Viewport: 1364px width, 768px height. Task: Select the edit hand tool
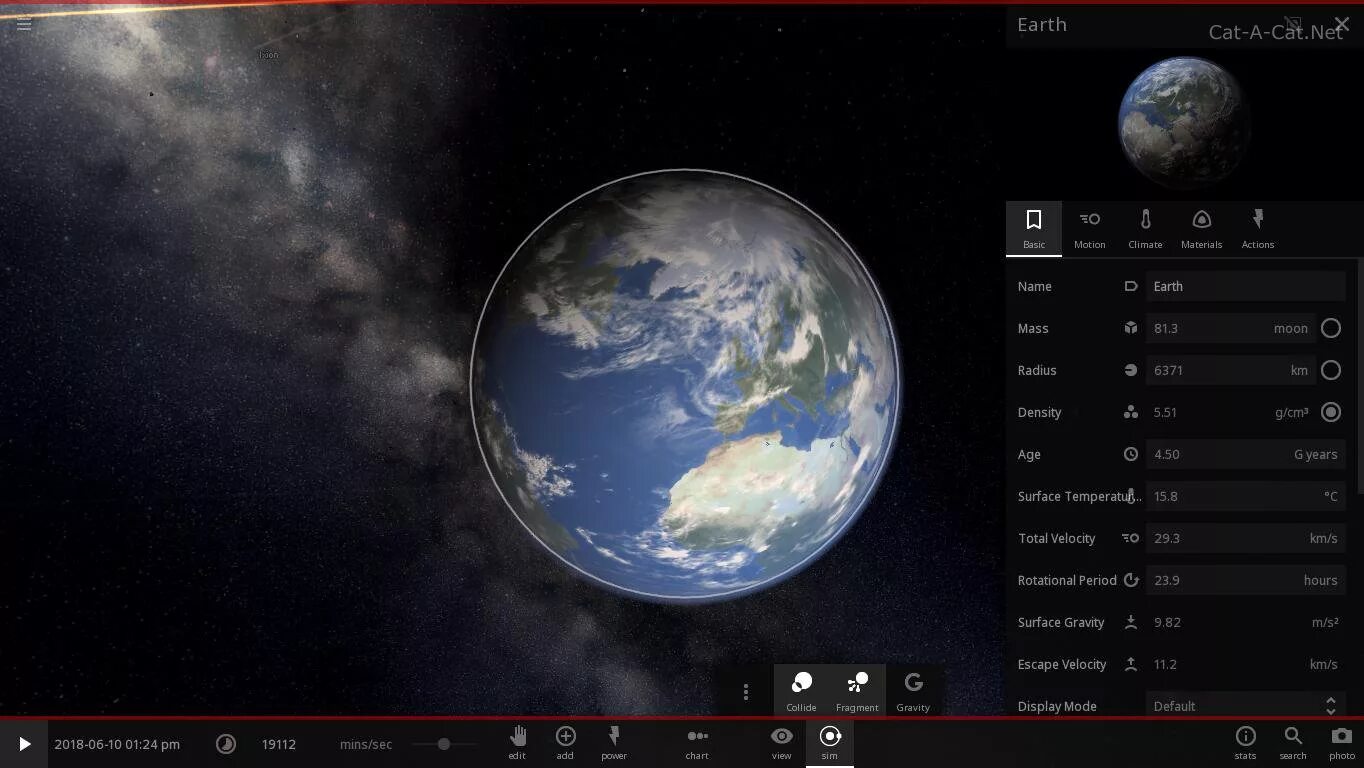click(x=517, y=742)
